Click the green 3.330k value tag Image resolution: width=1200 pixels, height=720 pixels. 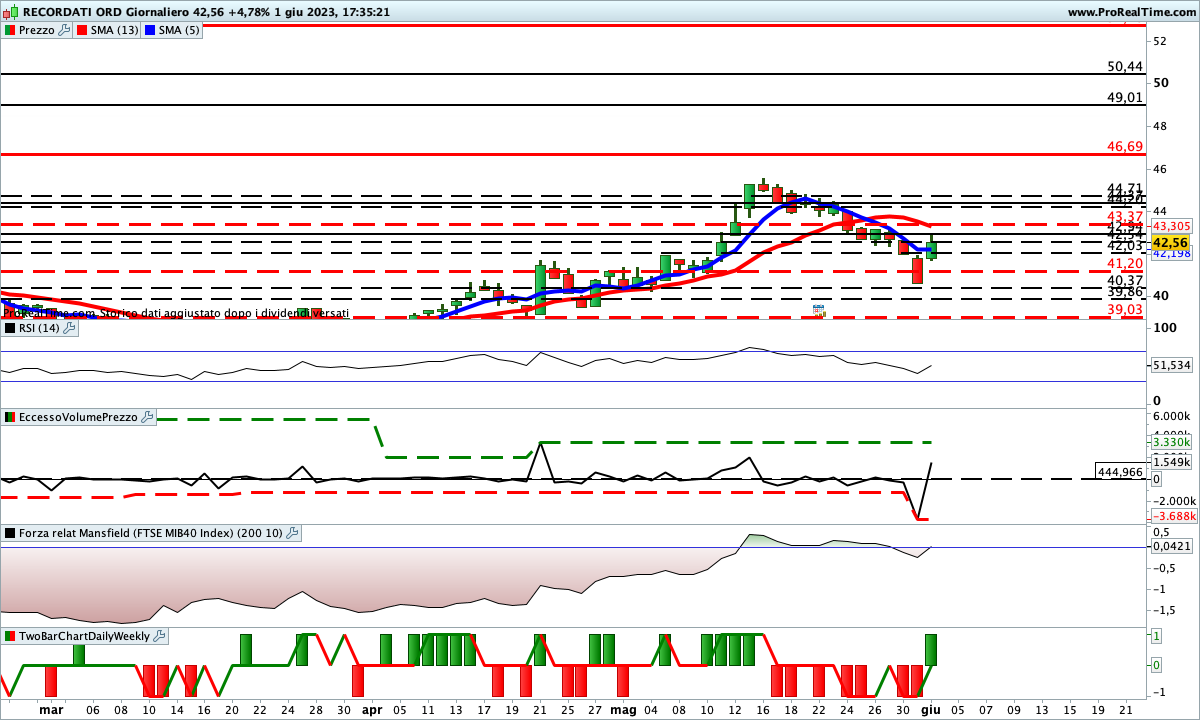pos(1169,441)
